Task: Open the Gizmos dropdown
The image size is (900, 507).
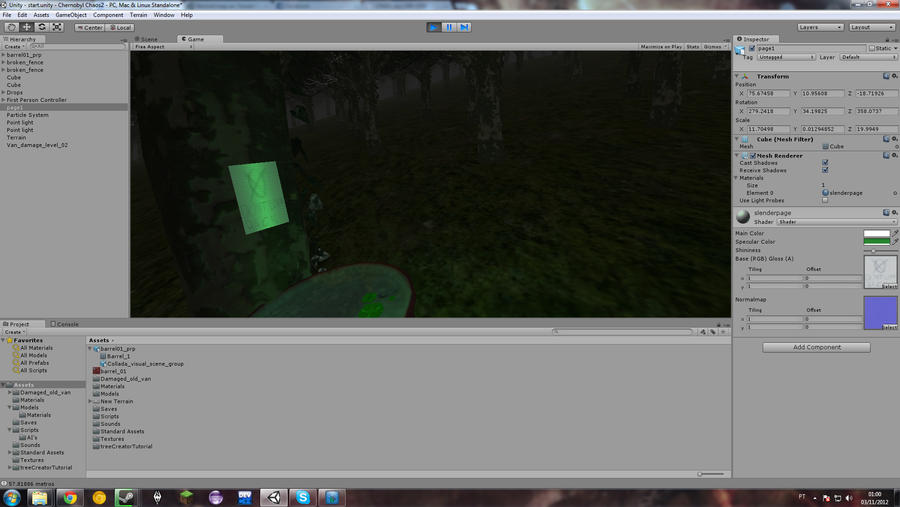Action: [x=715, y=47]
